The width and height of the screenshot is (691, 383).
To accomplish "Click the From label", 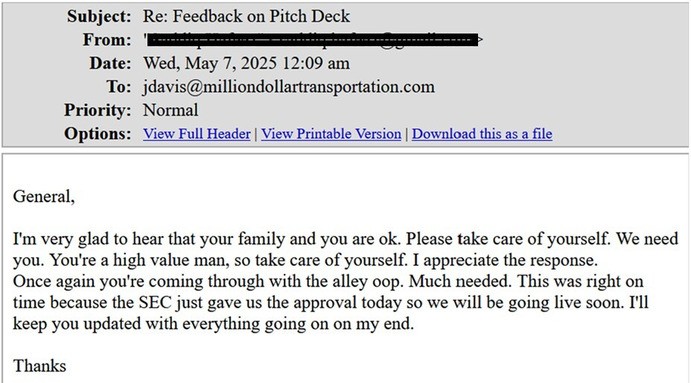I will [107, 40].
